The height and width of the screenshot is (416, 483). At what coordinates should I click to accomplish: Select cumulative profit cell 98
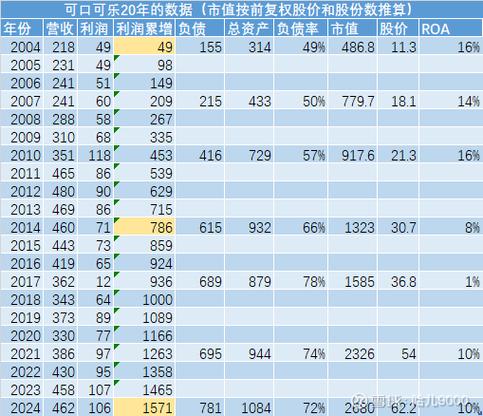144,64
